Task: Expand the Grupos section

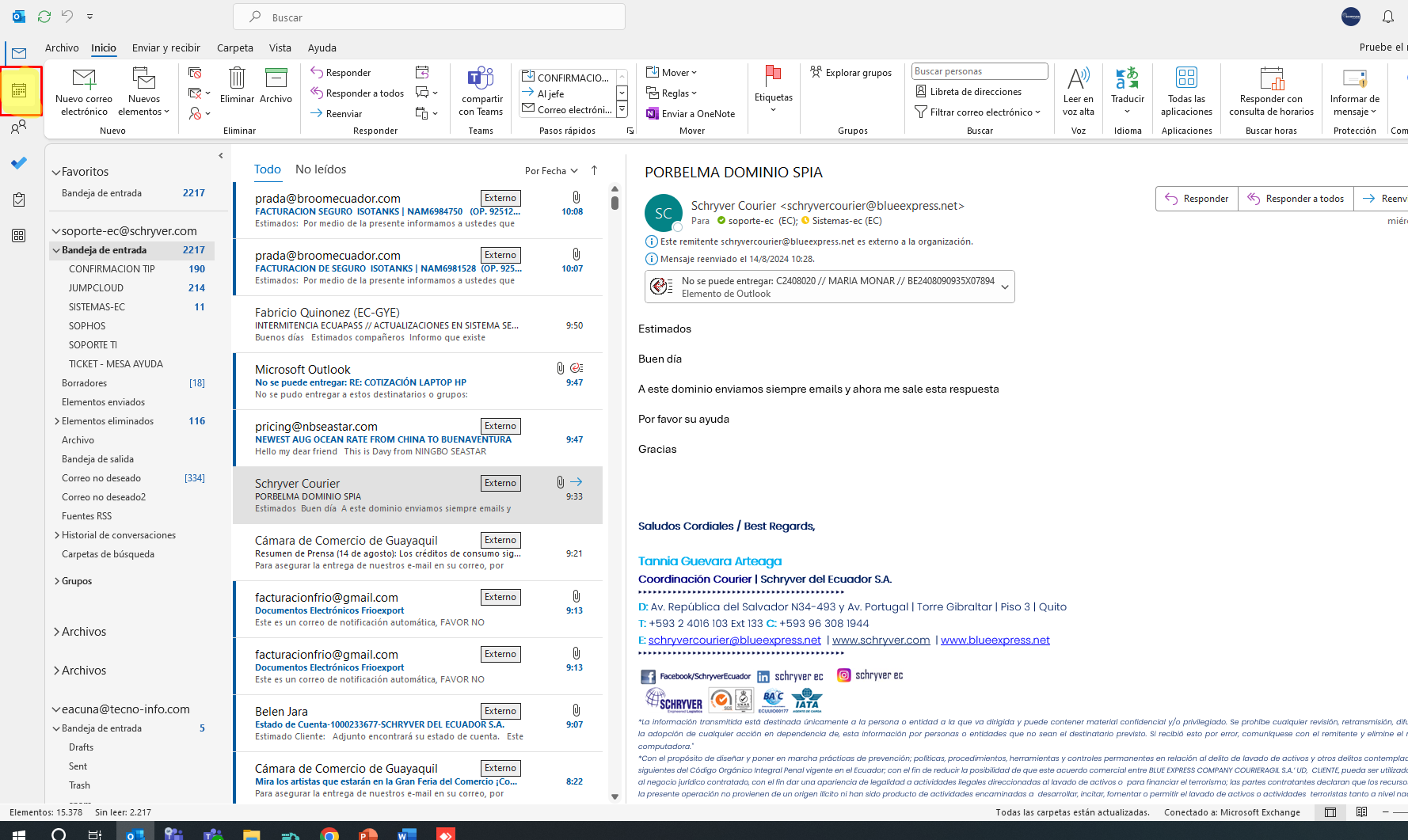Action: tap(57, 581)
